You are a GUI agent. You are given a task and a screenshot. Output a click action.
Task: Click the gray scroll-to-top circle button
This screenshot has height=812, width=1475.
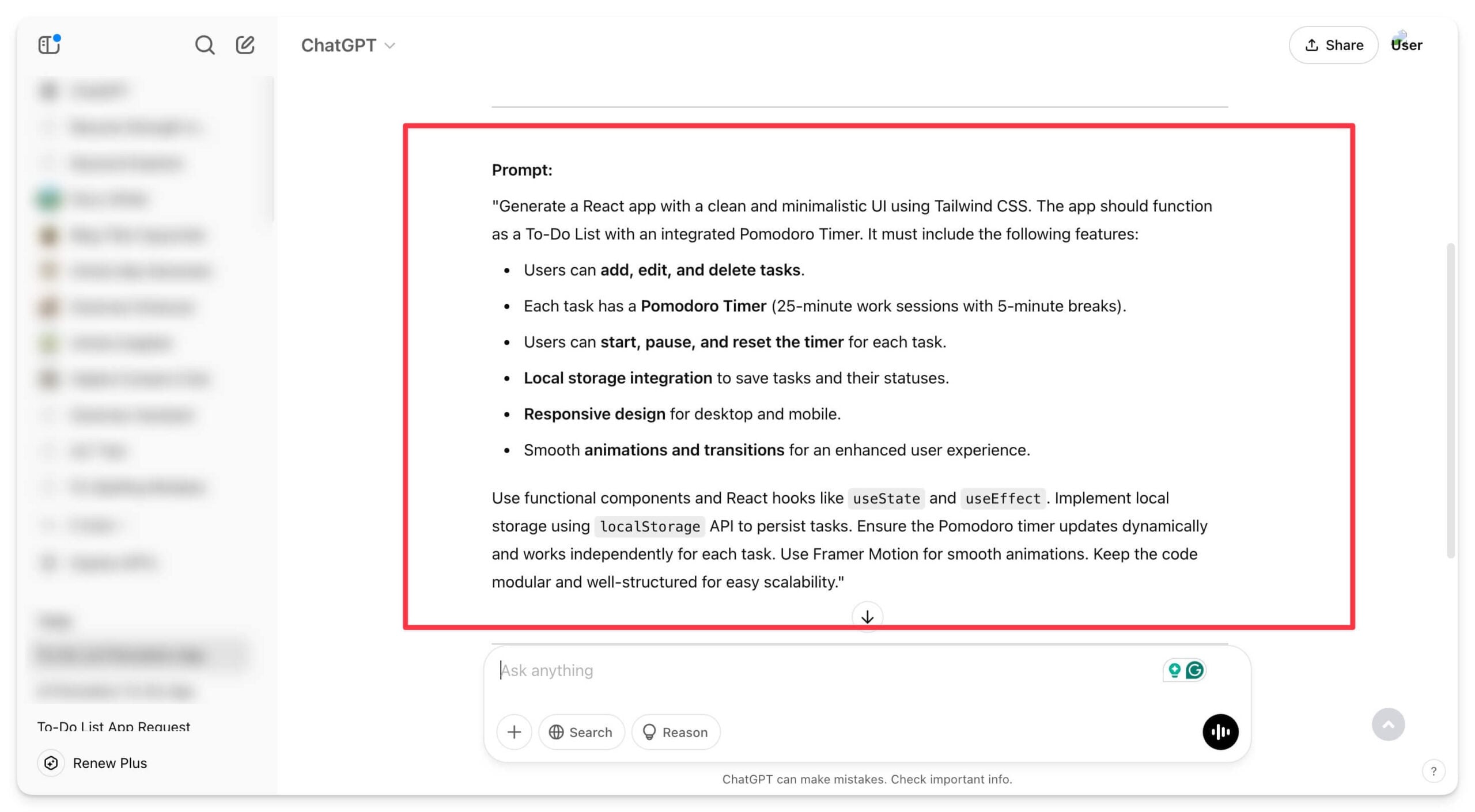click(1388, 724)
